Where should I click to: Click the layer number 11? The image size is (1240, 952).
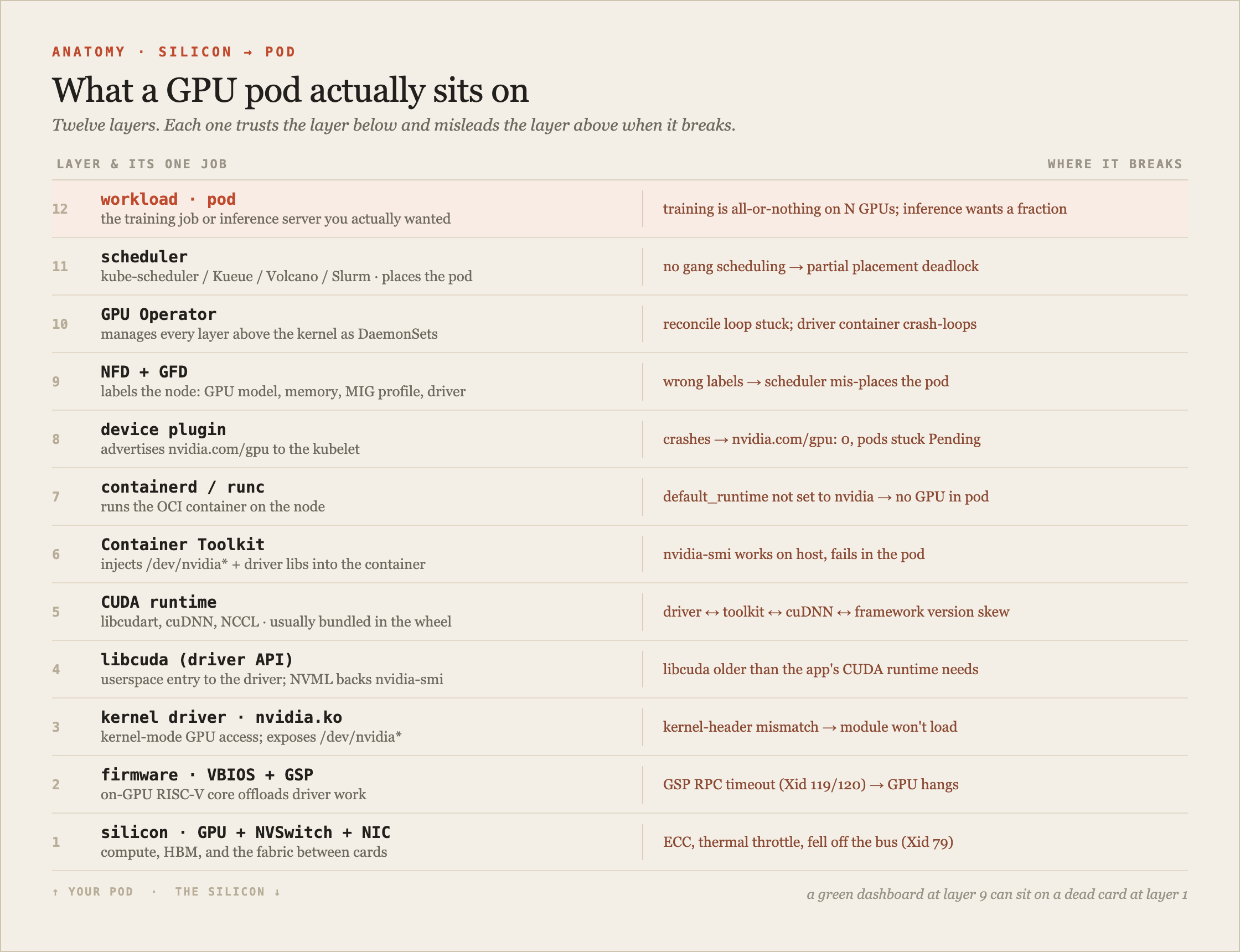[60, 266]
